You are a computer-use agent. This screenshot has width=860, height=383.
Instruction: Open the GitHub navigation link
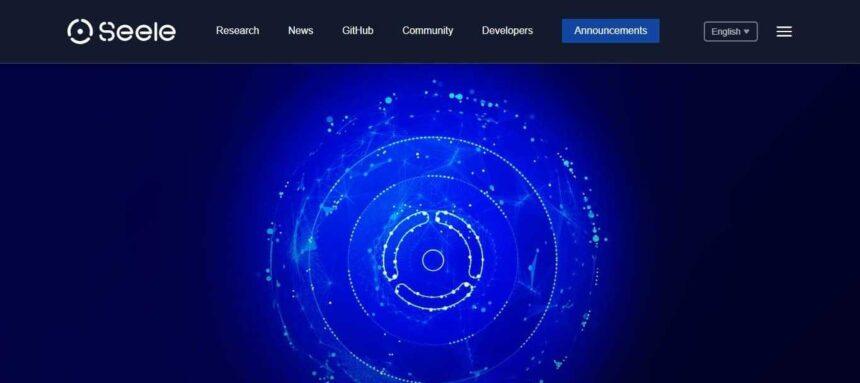(x=358, y=31)
